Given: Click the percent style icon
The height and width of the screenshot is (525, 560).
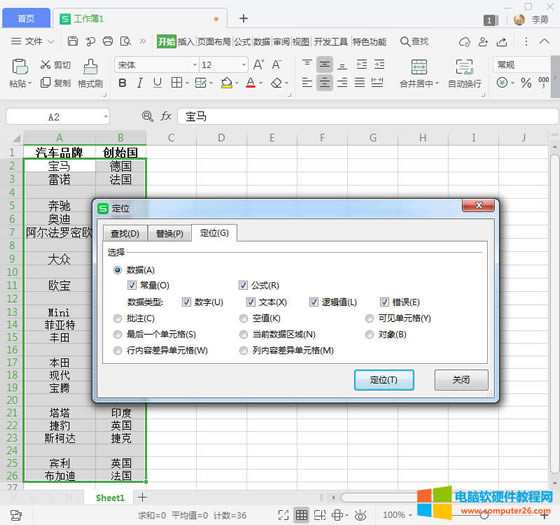Looking at the screenshot, I should 526,83.
